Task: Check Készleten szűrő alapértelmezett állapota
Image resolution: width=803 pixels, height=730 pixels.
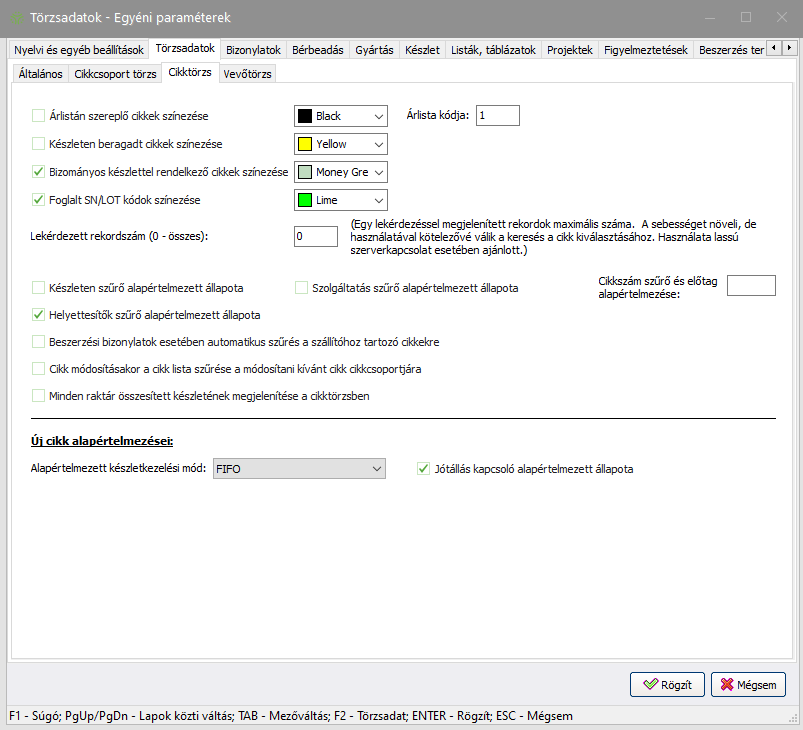Action: click(x=39, y=288)
